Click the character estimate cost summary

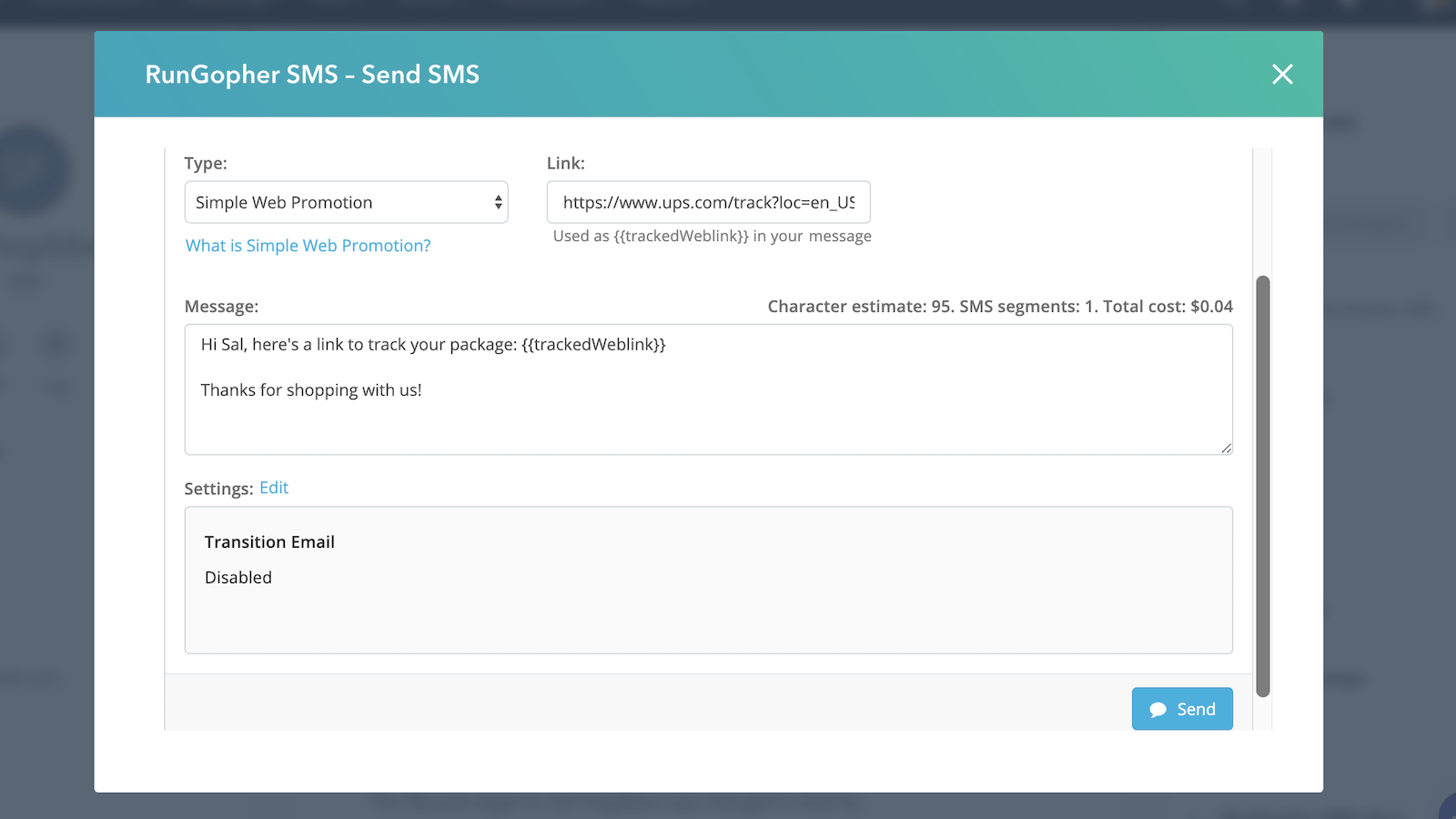click(999, 307)
